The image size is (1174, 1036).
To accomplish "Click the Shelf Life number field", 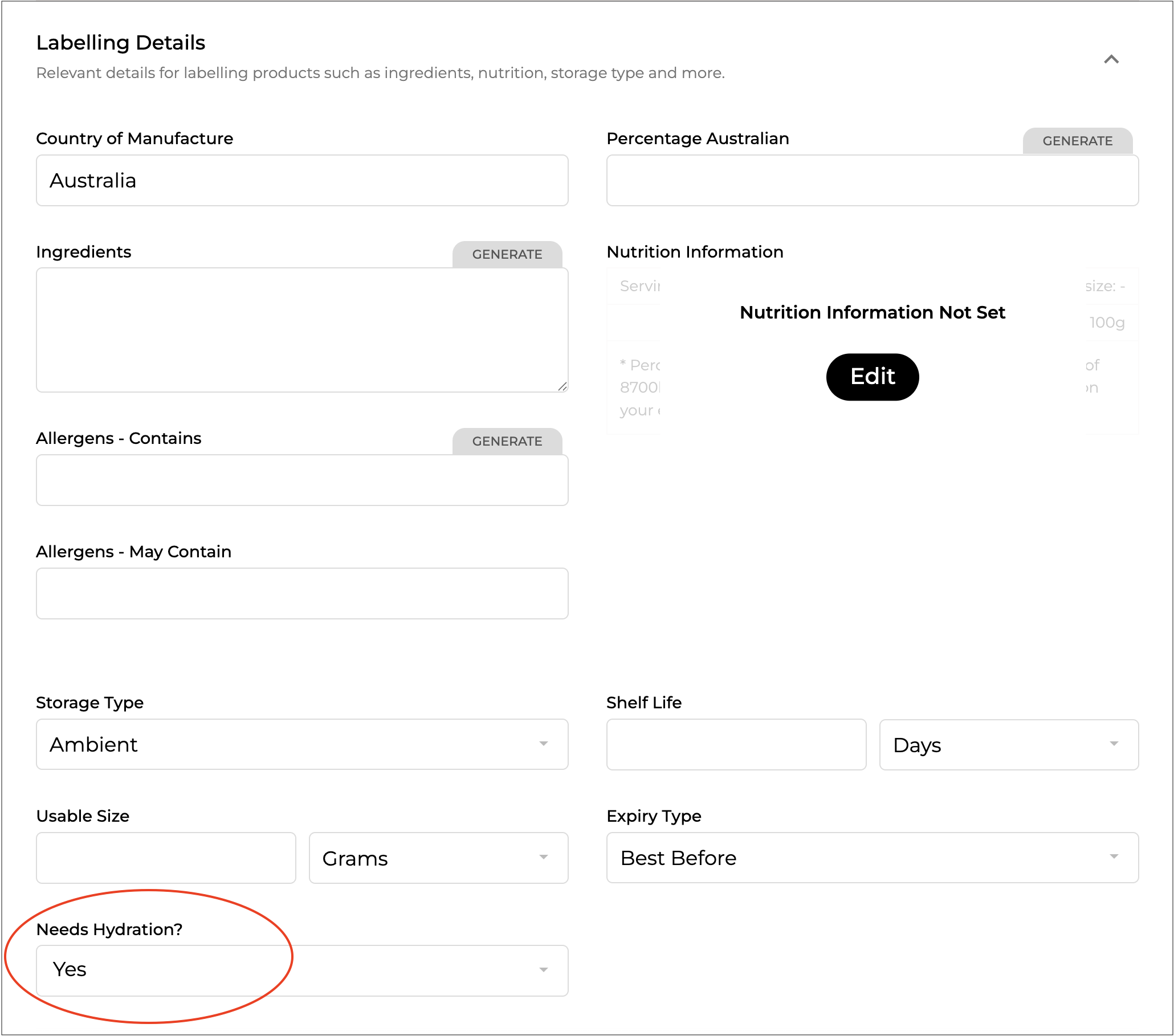I will coord(736,745).
